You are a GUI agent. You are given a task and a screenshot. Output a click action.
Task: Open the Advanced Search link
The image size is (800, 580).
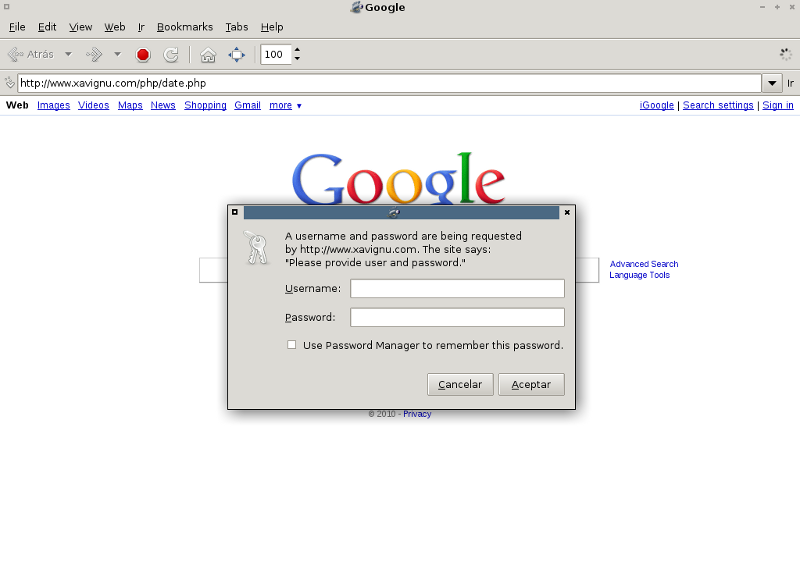(x=644, y=264)
